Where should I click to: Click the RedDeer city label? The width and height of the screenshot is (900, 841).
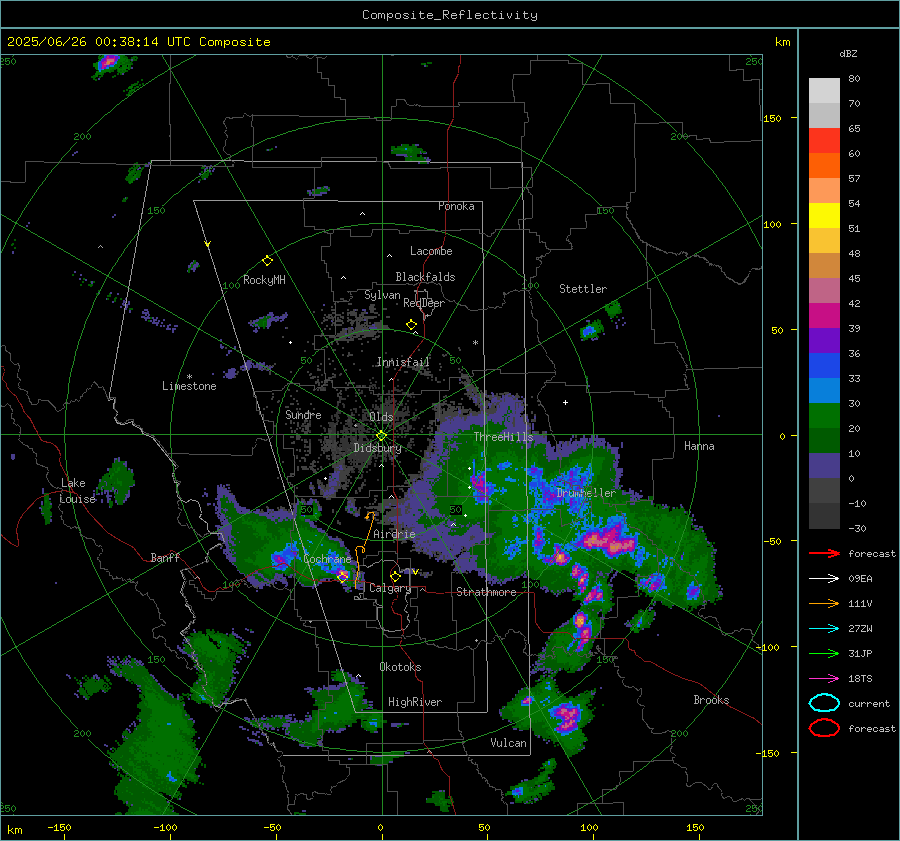(424, 303)
